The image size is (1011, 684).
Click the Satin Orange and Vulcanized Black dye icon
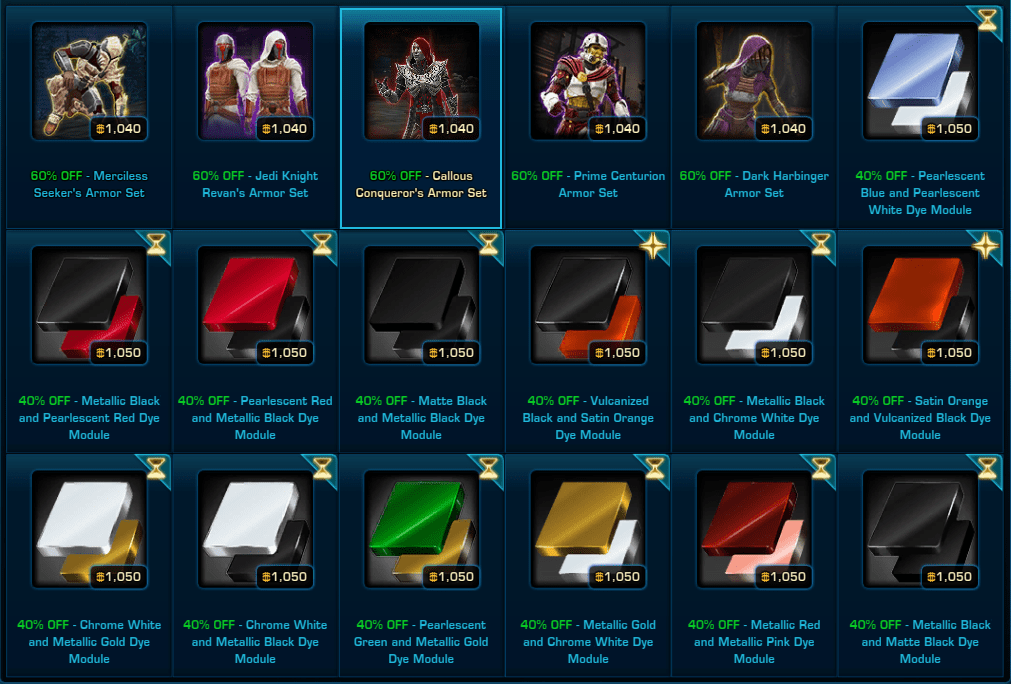coord(920,306)
